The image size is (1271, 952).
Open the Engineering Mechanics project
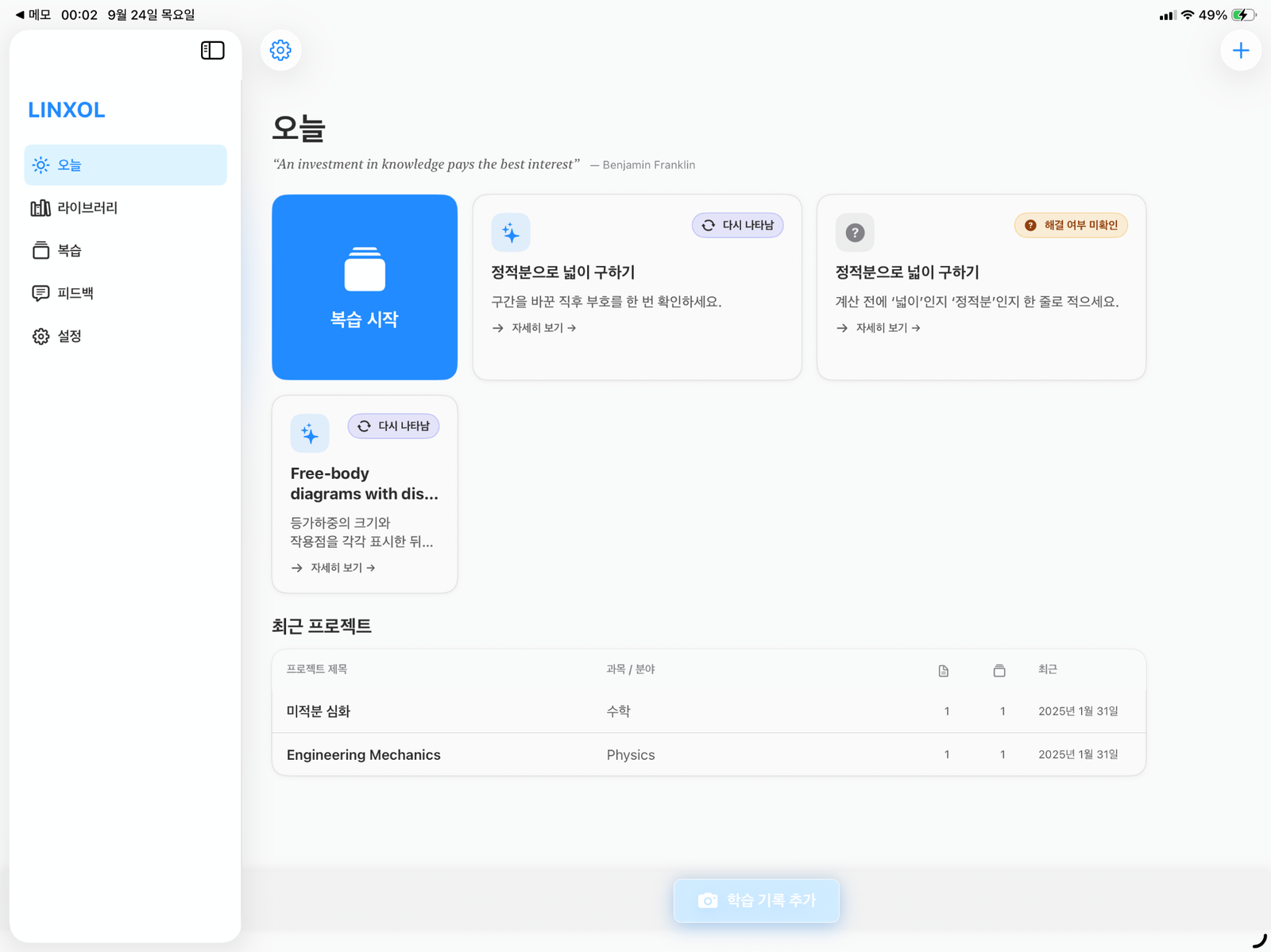(x=709, y=754)
